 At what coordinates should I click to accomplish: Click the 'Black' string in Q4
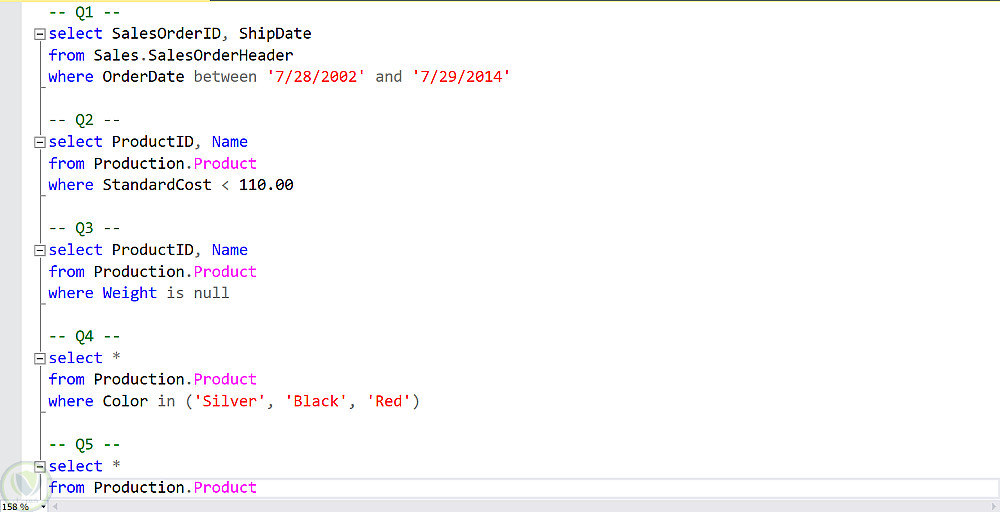pos(316,401)
